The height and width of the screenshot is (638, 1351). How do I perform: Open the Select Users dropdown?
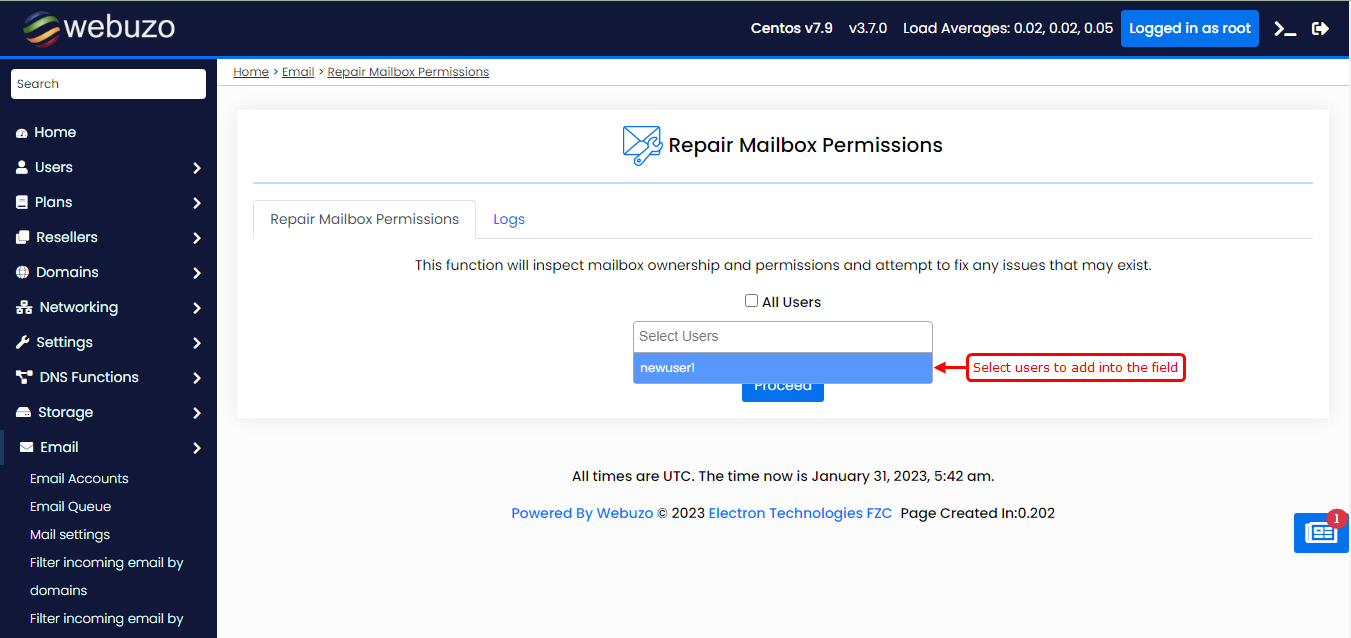[x=782, y=336]
